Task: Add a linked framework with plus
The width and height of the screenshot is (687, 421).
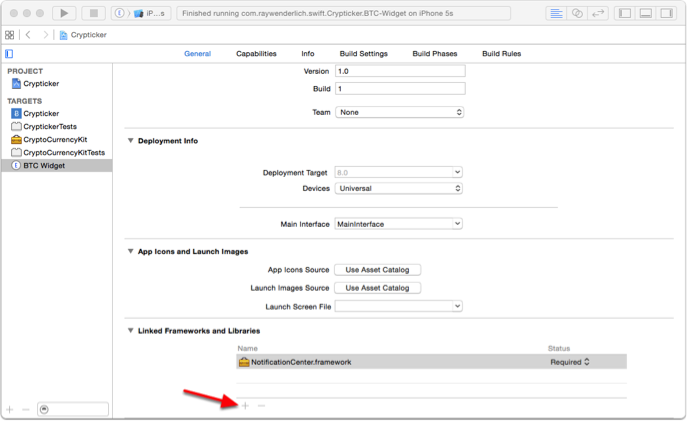Action: pos(245,406)
